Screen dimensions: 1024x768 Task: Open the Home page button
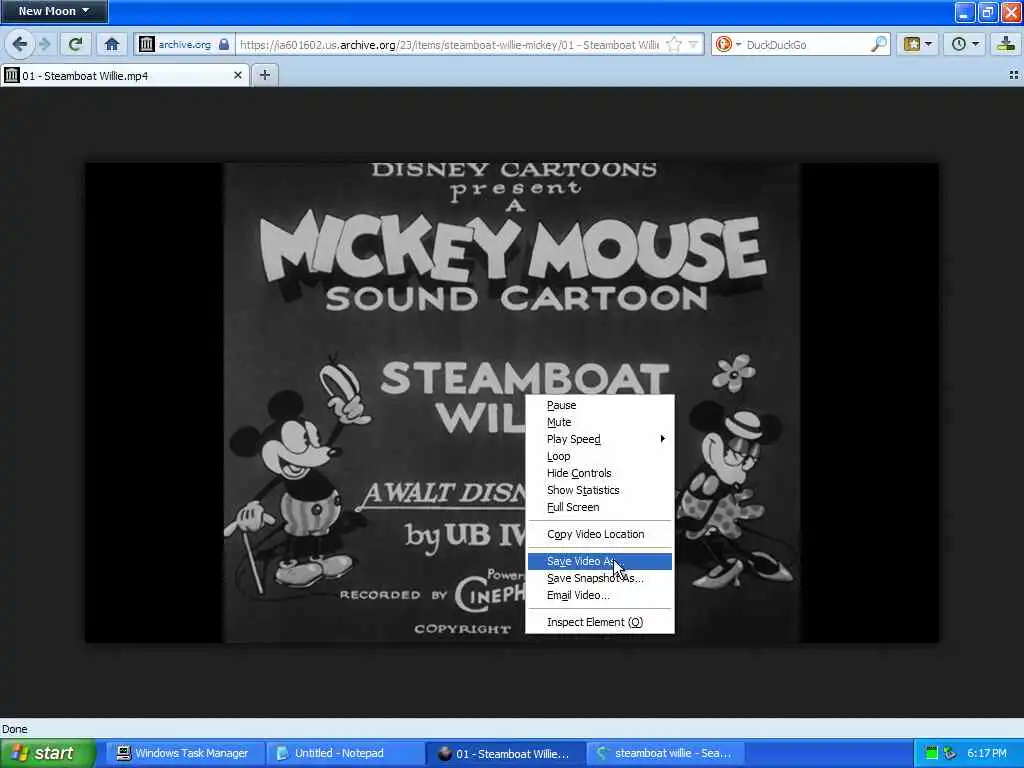[112, 44]
